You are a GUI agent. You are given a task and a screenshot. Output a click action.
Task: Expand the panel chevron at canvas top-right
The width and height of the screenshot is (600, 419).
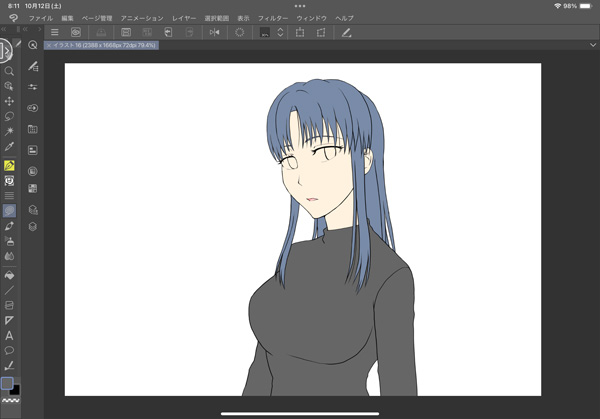click(x=592, y=45)
